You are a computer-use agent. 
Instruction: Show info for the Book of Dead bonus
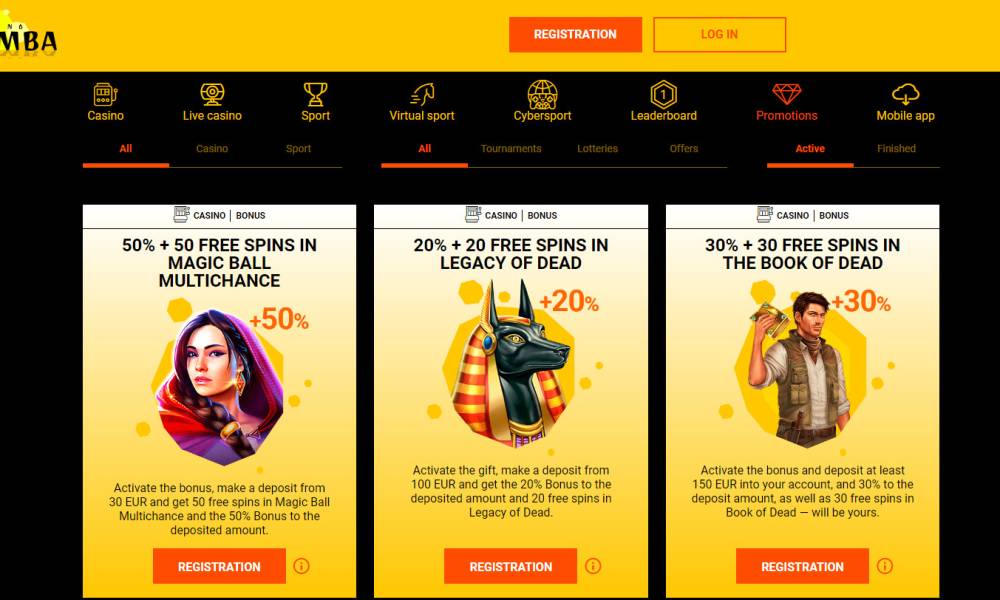885,566
